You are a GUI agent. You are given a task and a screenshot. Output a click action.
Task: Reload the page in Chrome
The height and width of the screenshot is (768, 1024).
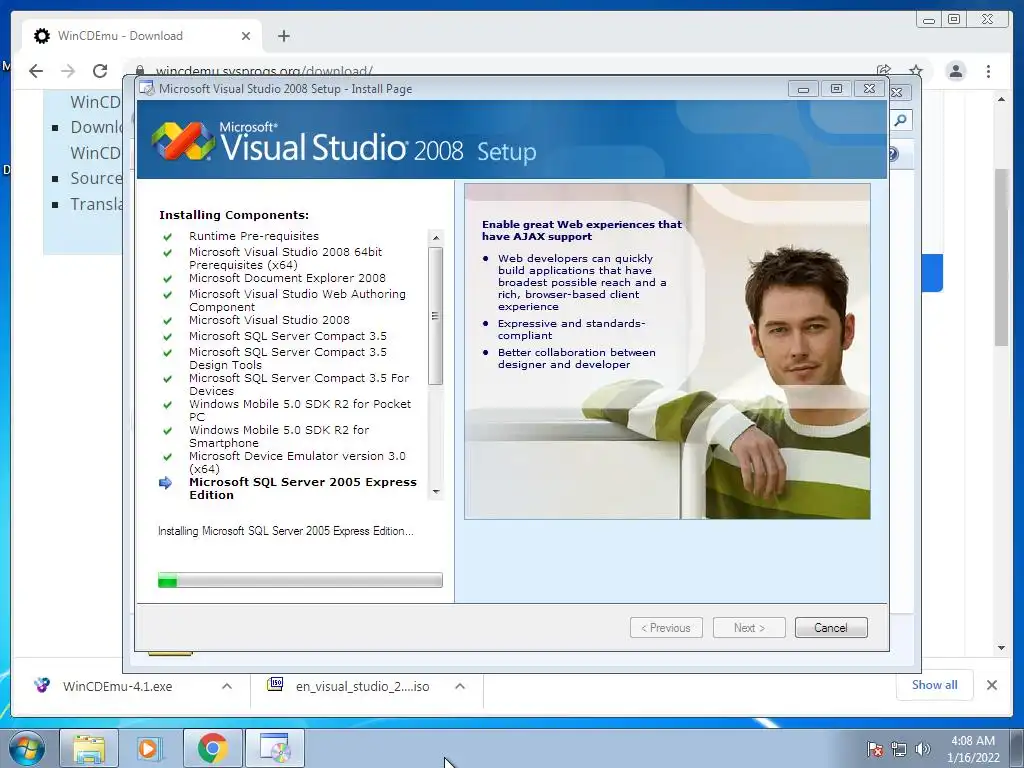100,71
